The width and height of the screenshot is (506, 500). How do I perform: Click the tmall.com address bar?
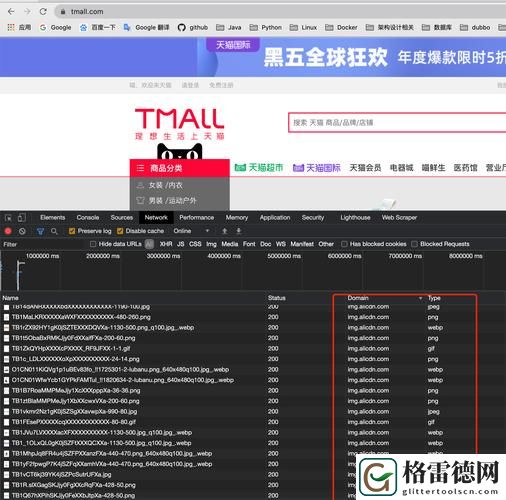(x=280, y=12)
